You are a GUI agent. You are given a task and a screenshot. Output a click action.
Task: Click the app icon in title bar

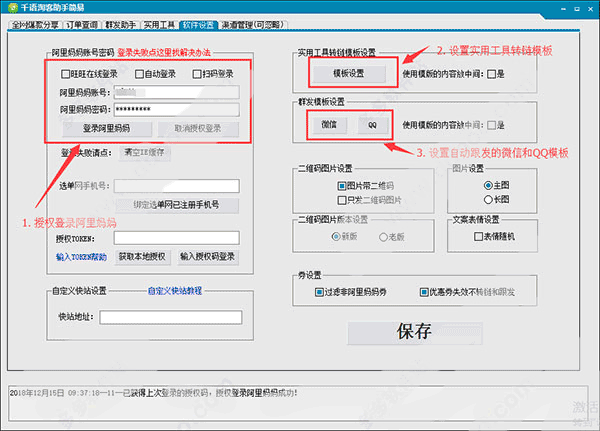pyautogui.click(x=13, y=8)
